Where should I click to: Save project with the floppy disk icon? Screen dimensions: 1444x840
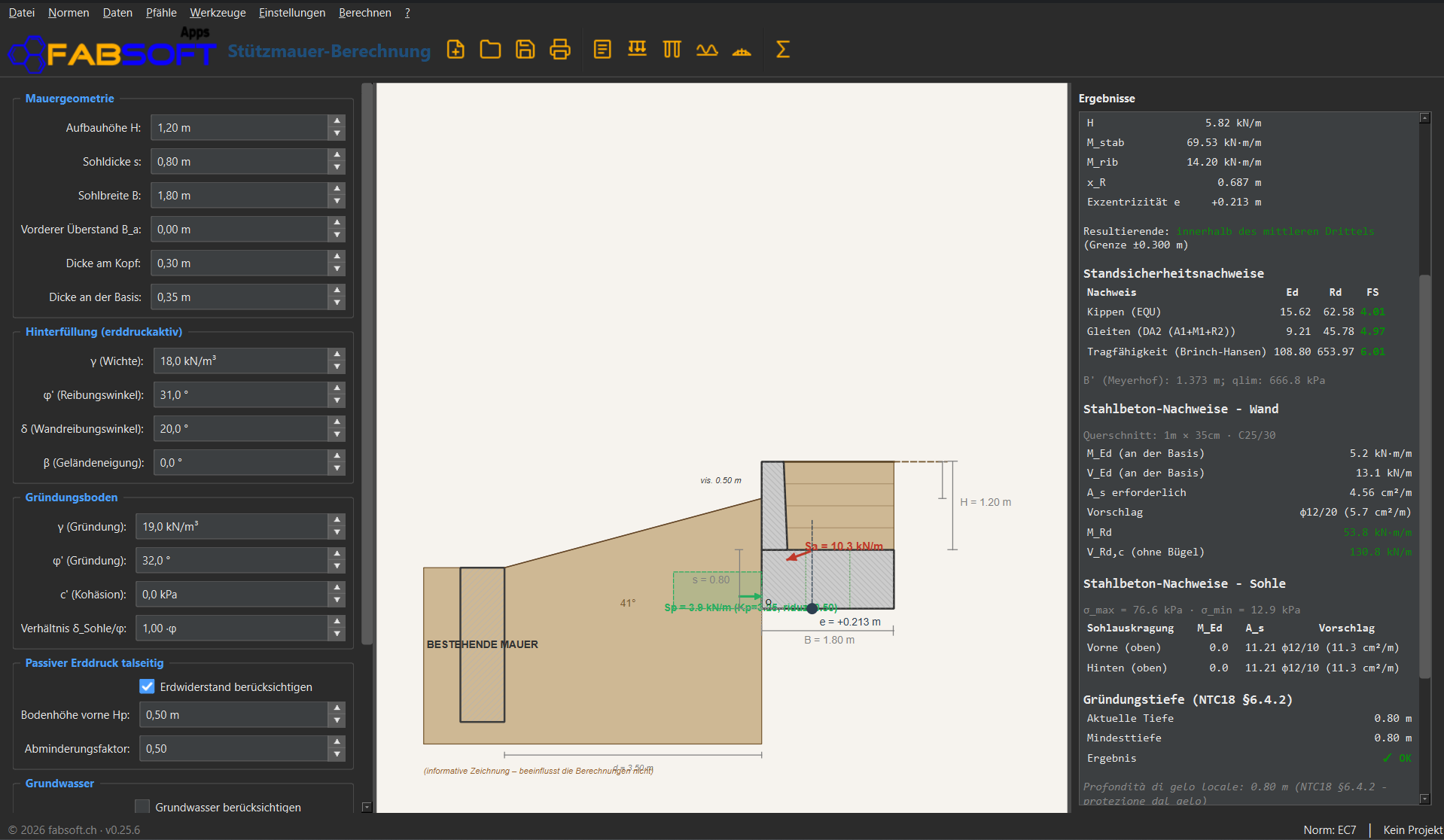click(526, 50)
